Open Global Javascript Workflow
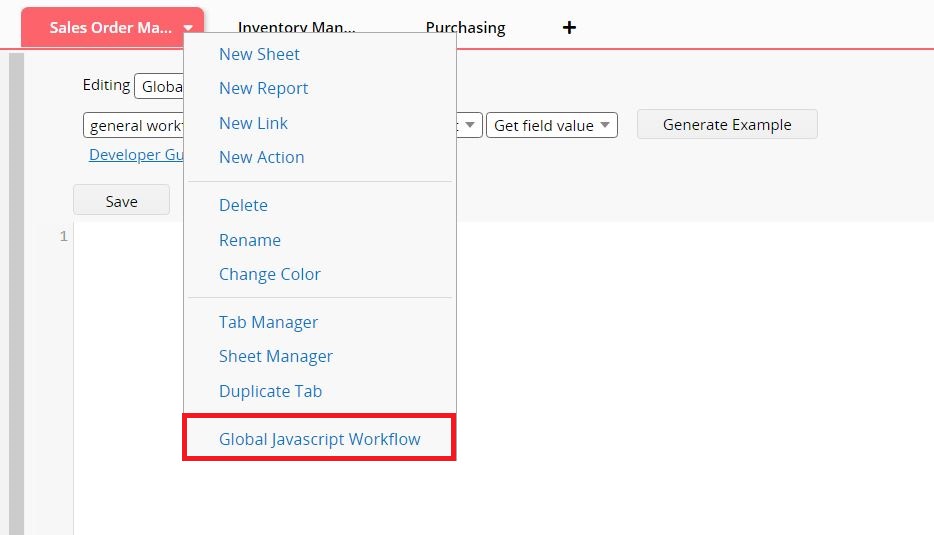 [319, 439]
